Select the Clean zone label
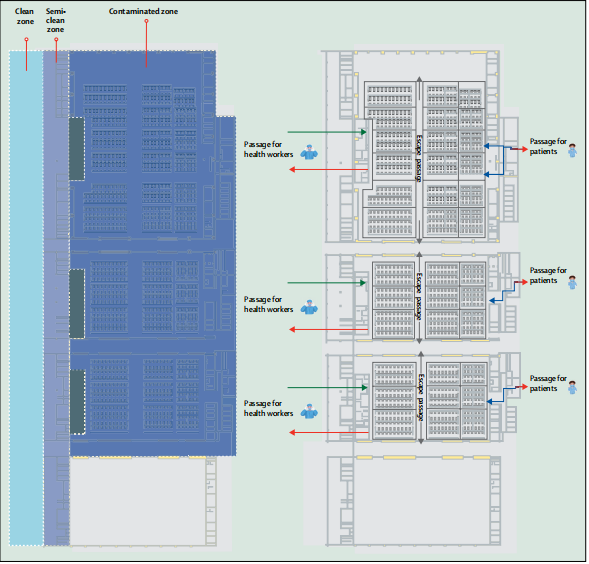589x564 pixels. 25,17
